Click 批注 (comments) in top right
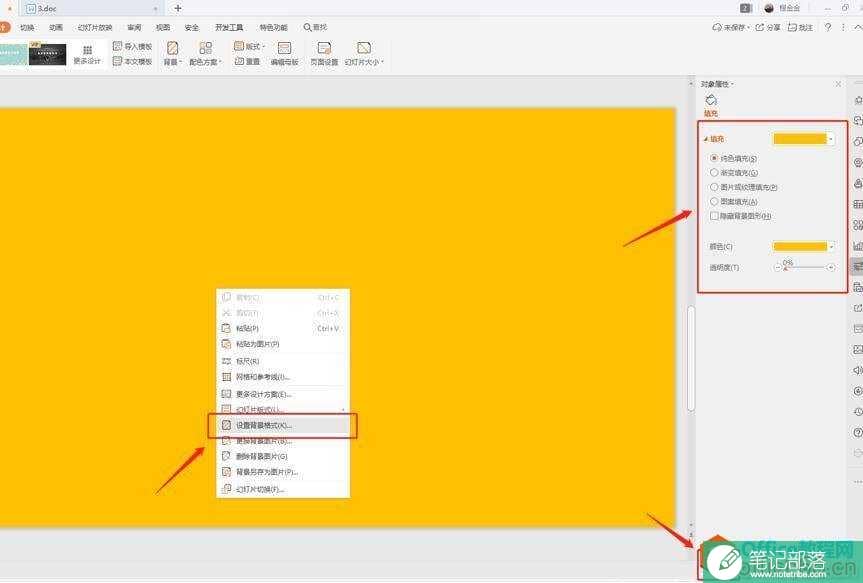 (800, 27)
